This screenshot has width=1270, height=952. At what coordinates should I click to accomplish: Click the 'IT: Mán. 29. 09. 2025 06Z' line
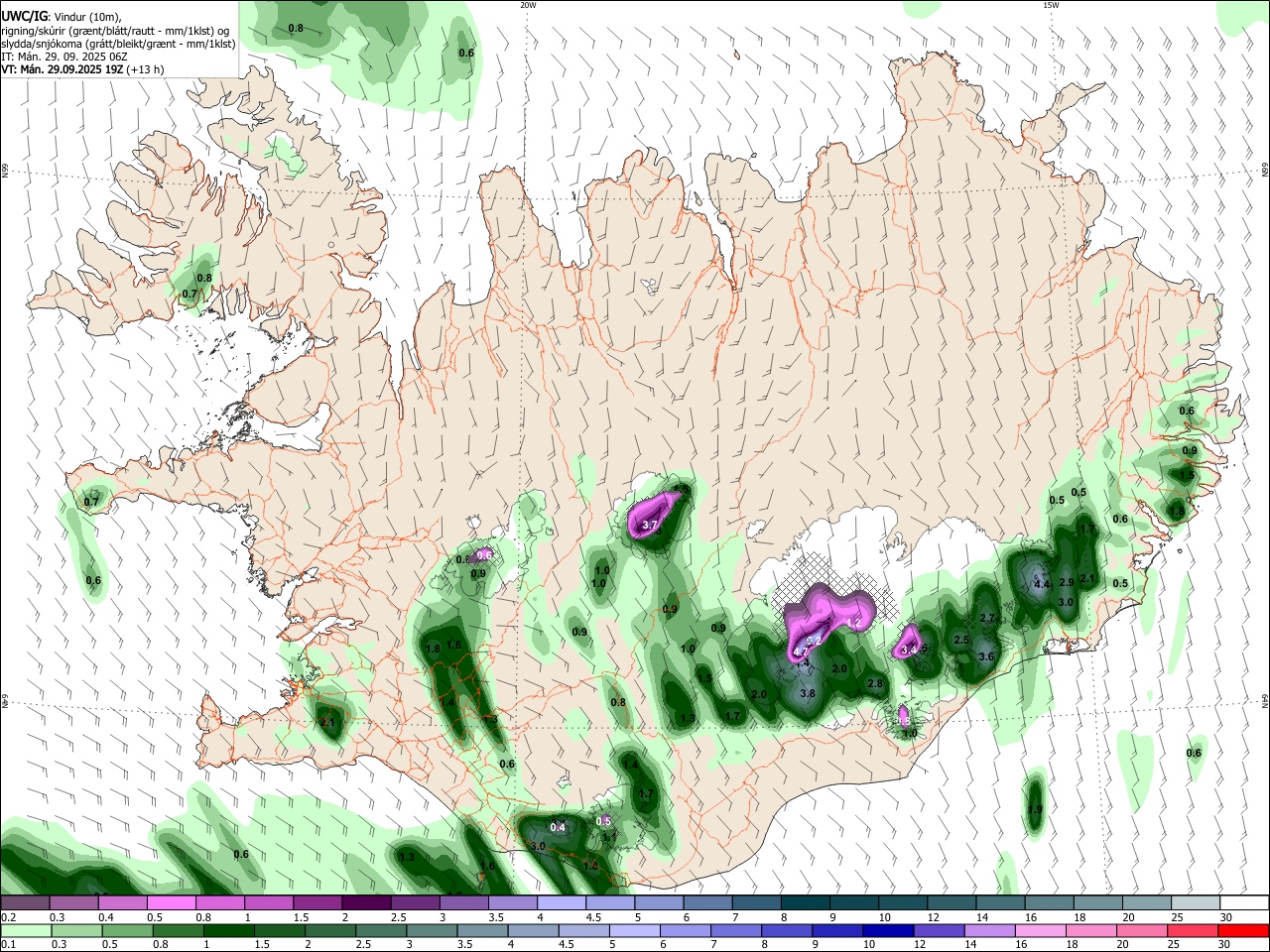point(63,57)
